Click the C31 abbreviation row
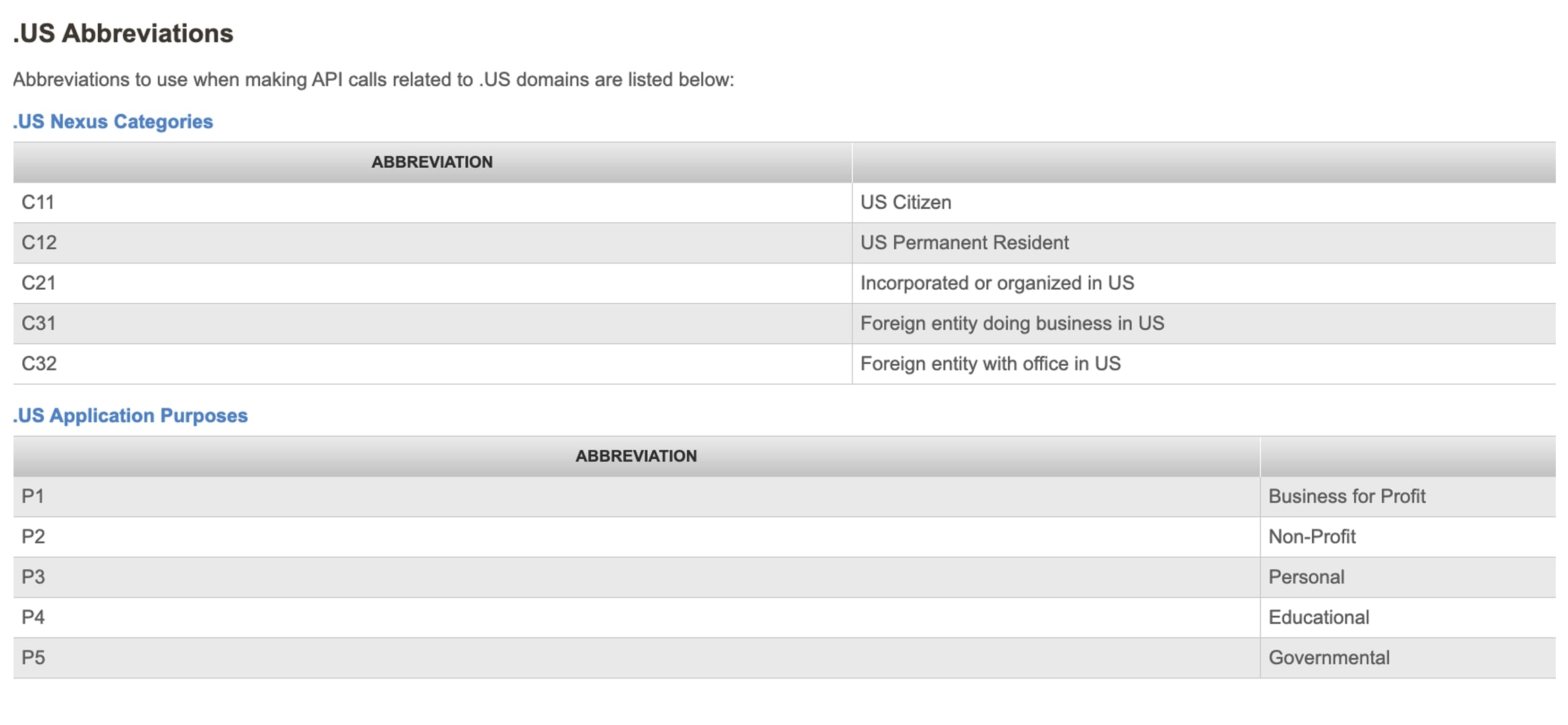 coord(38,323)
